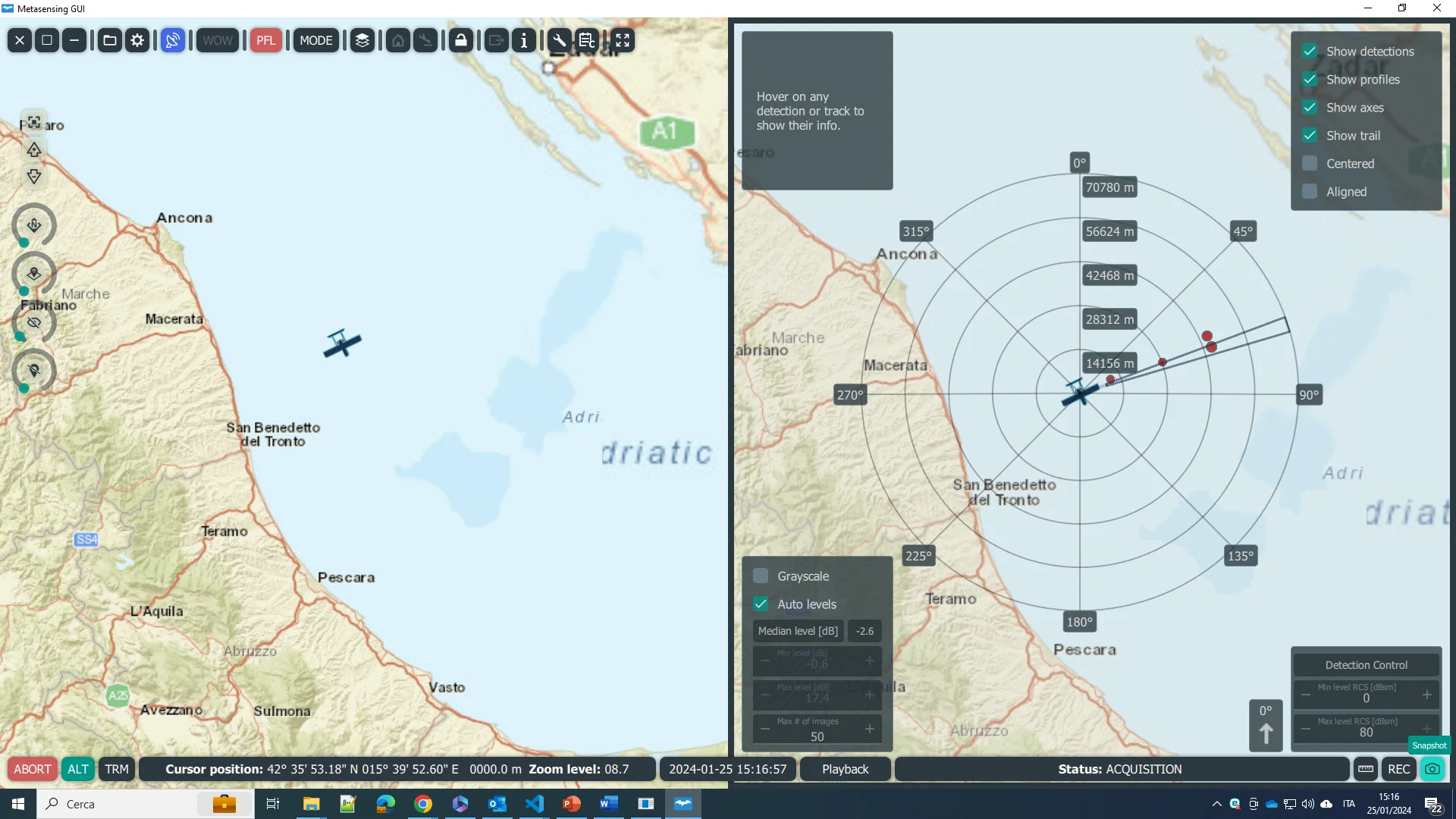Uncheck Show axes
The image size is (1456, 819).
(1310, 108)
